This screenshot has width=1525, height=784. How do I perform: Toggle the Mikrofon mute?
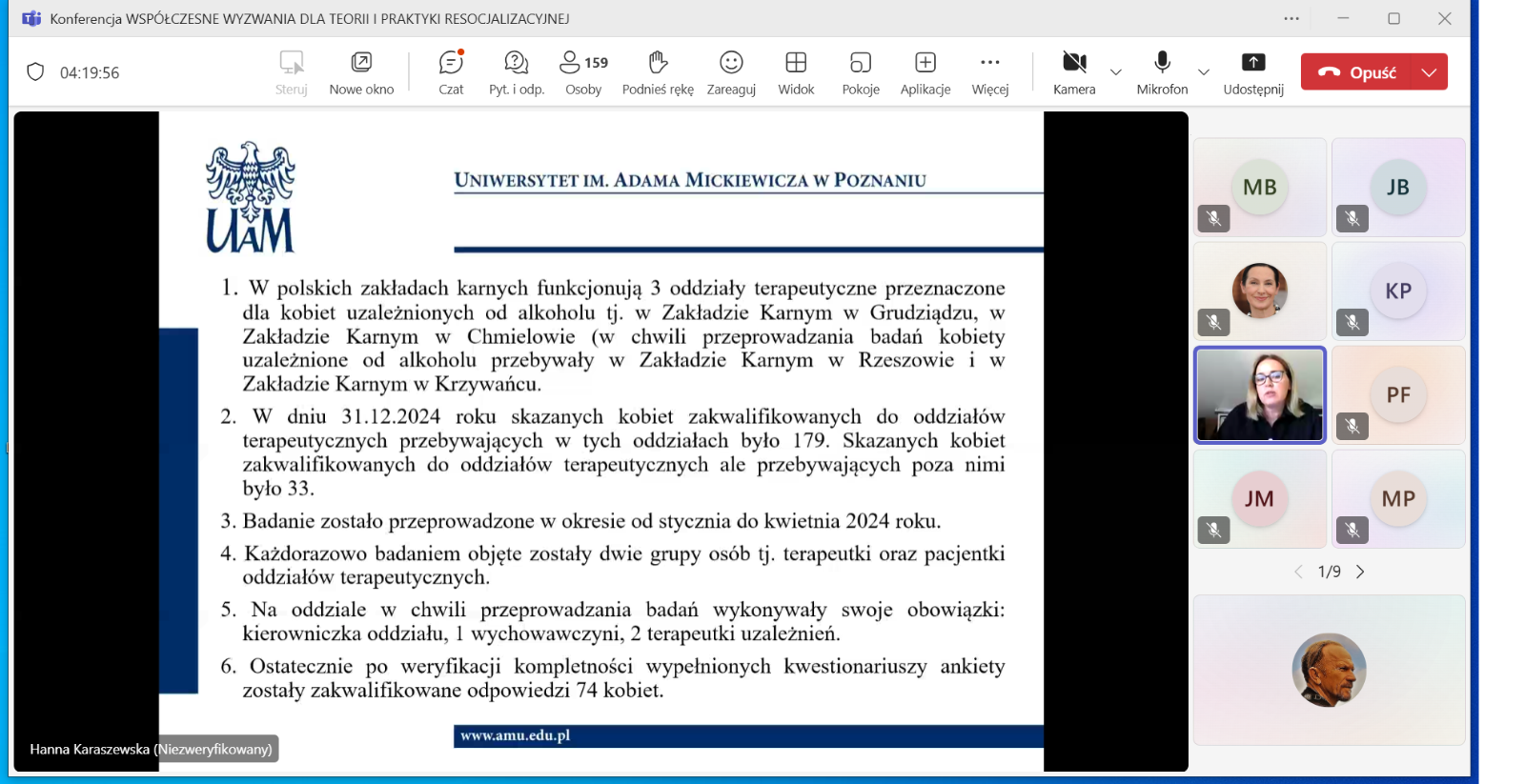pyautogui.click(x=1162, y=72)
